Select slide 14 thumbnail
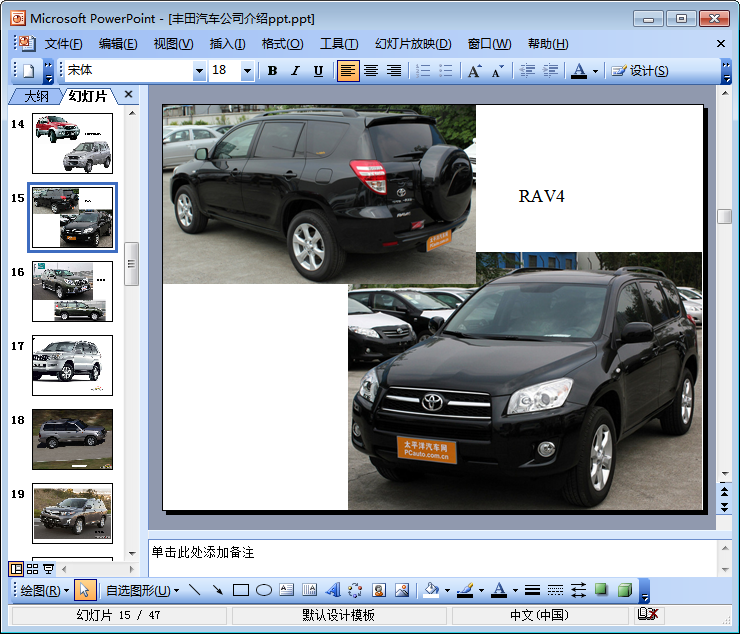Viewport: 740px width, 634px height. click(72, 143)
